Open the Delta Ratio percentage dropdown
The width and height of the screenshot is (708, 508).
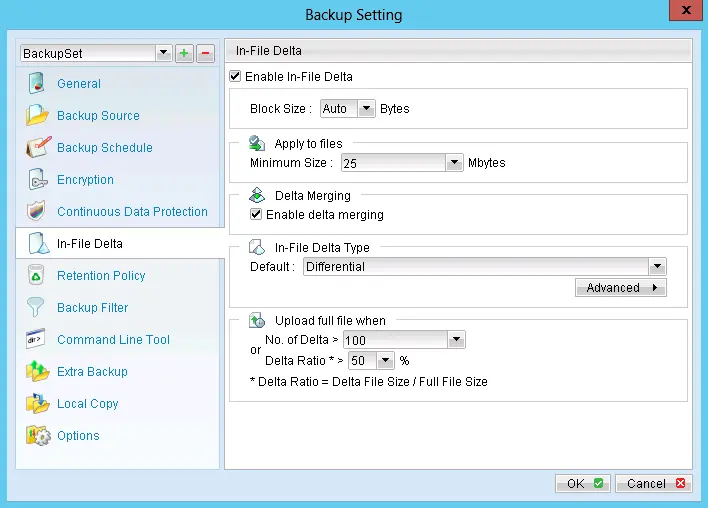pos(385,360)
